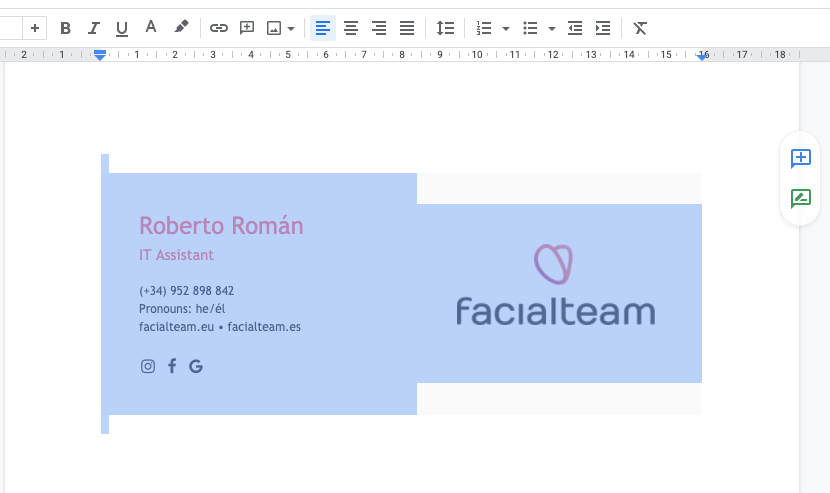Open the insert image dropdown

[x=291, y=28]
